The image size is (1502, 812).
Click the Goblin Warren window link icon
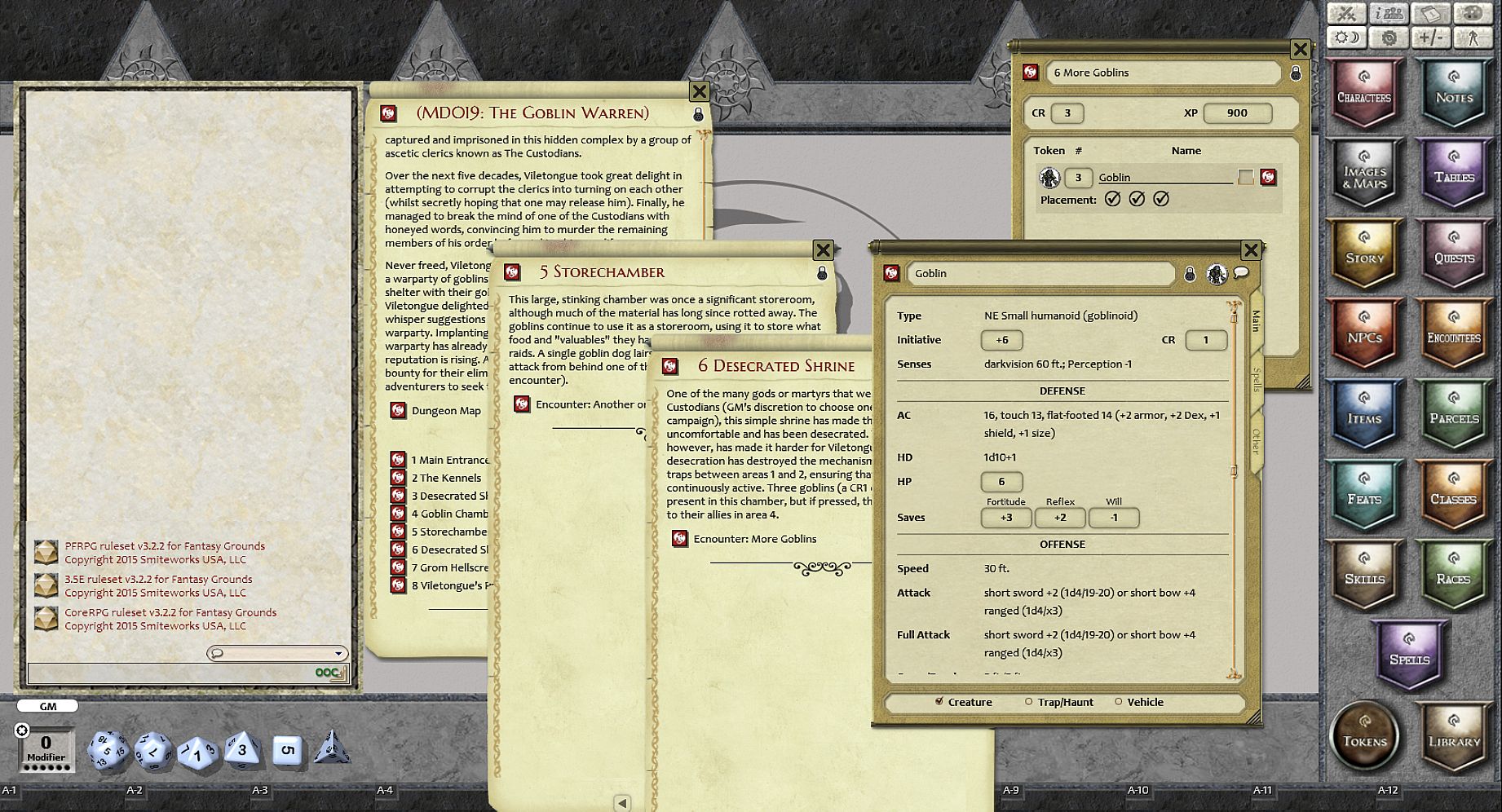tap(388, 113)
